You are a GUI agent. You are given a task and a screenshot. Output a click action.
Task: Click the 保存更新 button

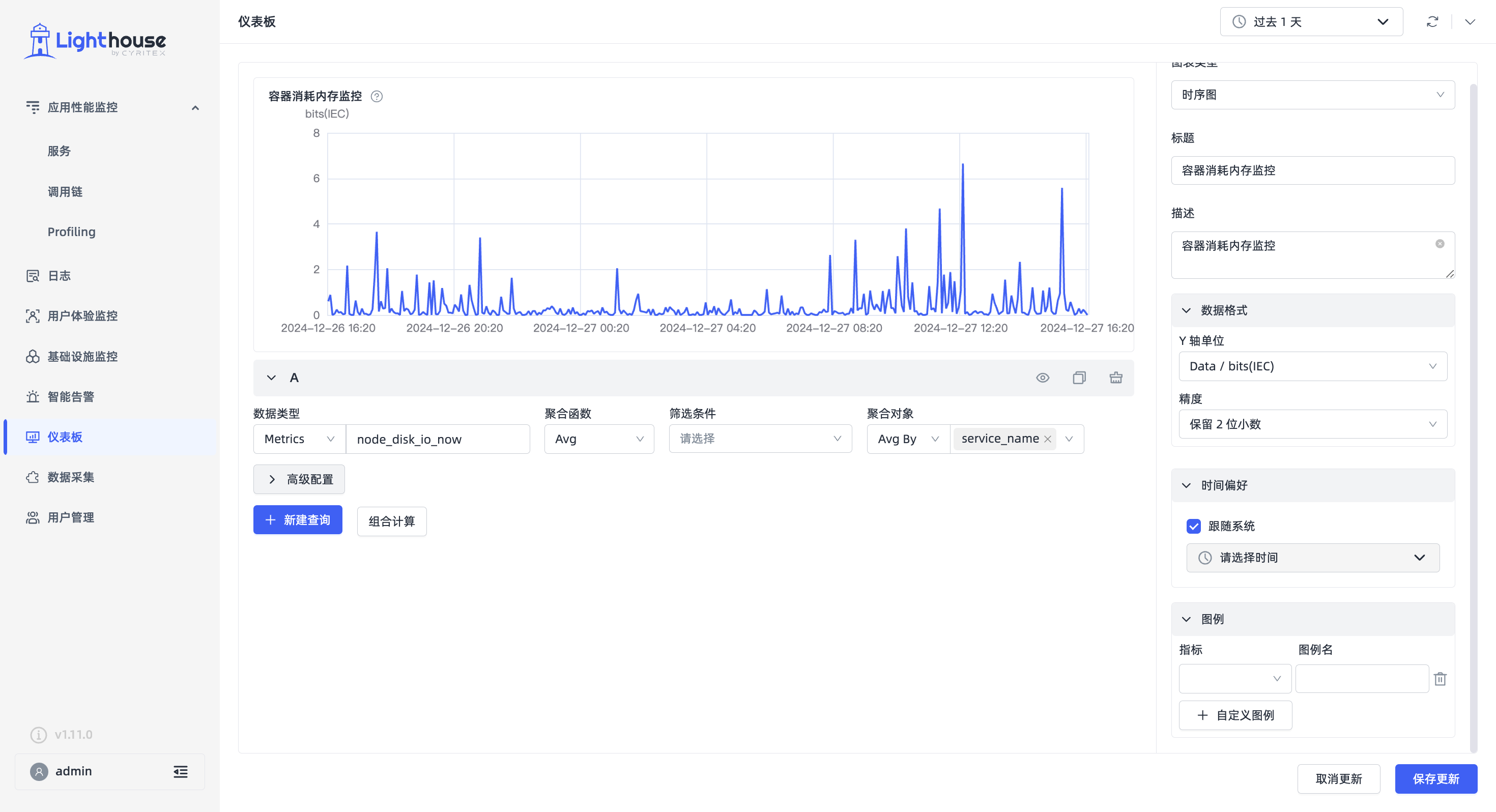(x=1435, y=779)
